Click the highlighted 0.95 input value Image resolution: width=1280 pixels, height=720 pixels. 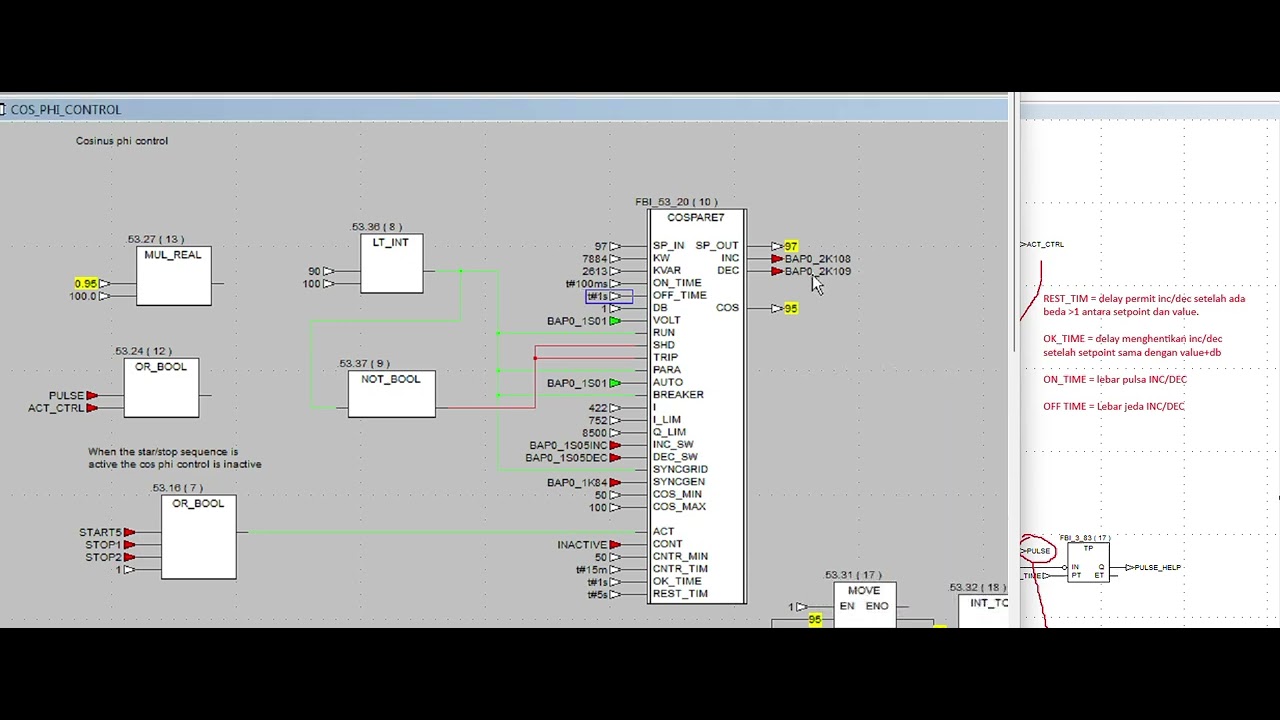click(x=86, y=284)
